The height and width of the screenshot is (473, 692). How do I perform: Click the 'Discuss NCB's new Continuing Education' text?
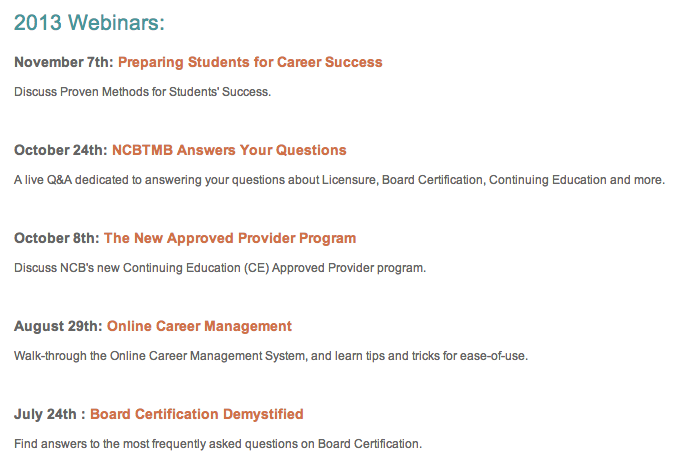point(220,268)
